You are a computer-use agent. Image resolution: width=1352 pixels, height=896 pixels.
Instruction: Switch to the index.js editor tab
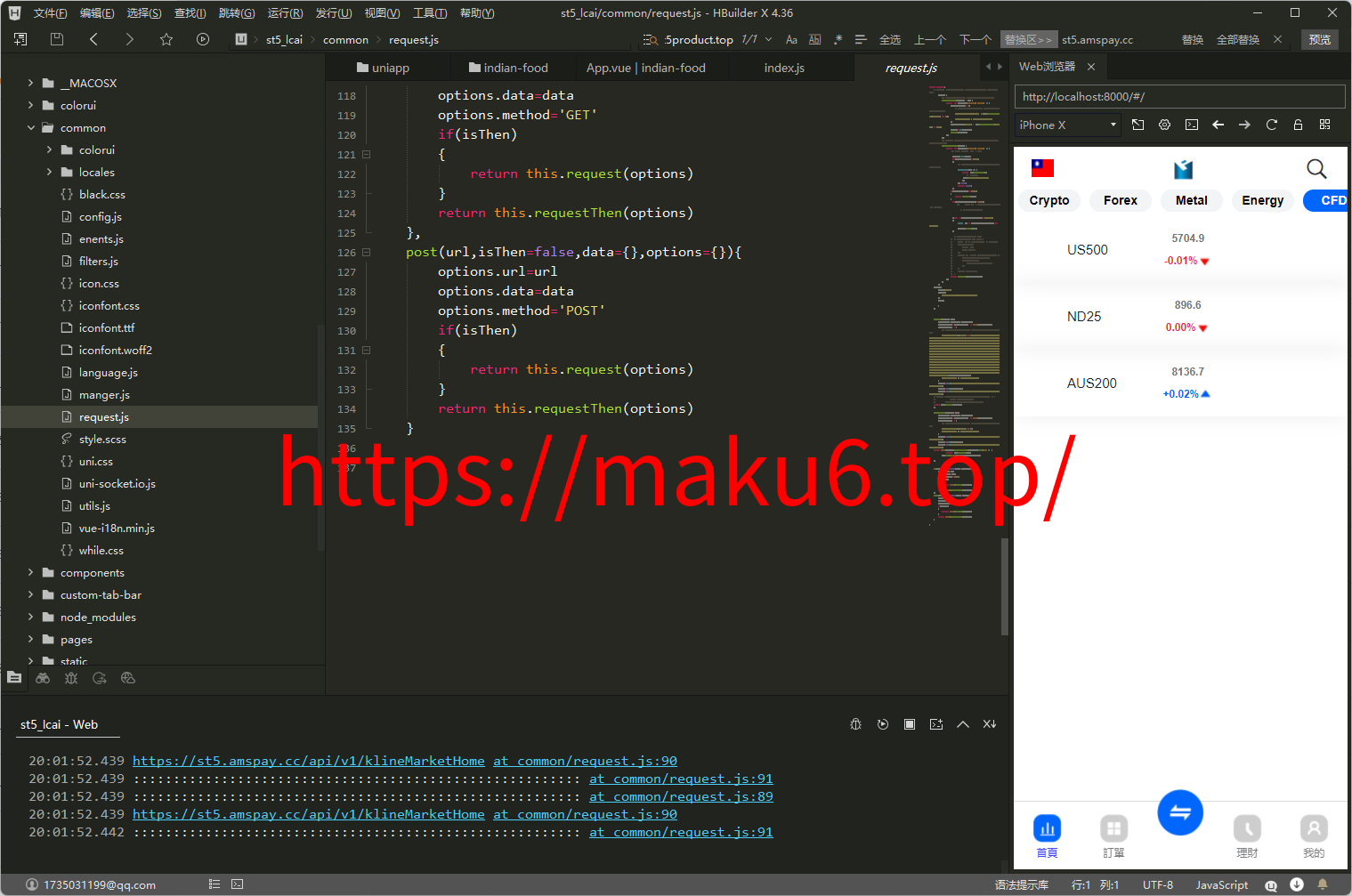pos(784,68)
